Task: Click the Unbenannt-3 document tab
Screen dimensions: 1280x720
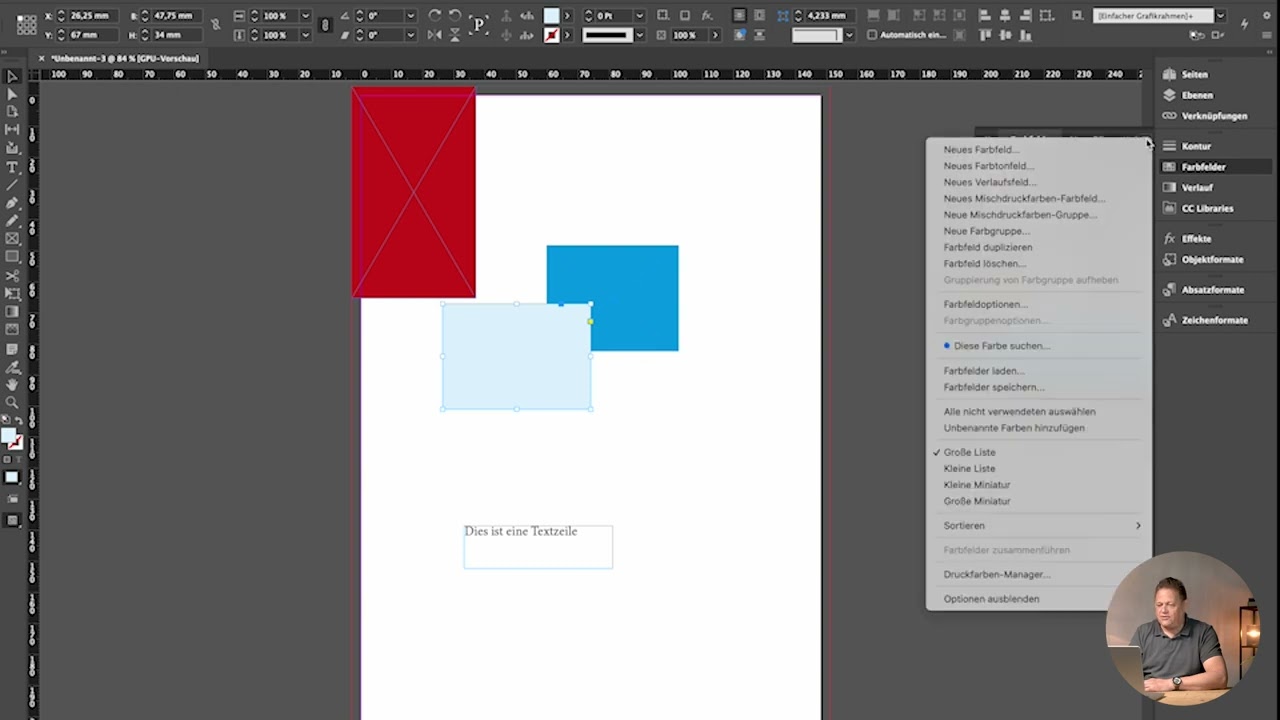Action: (x=124, y=58)
